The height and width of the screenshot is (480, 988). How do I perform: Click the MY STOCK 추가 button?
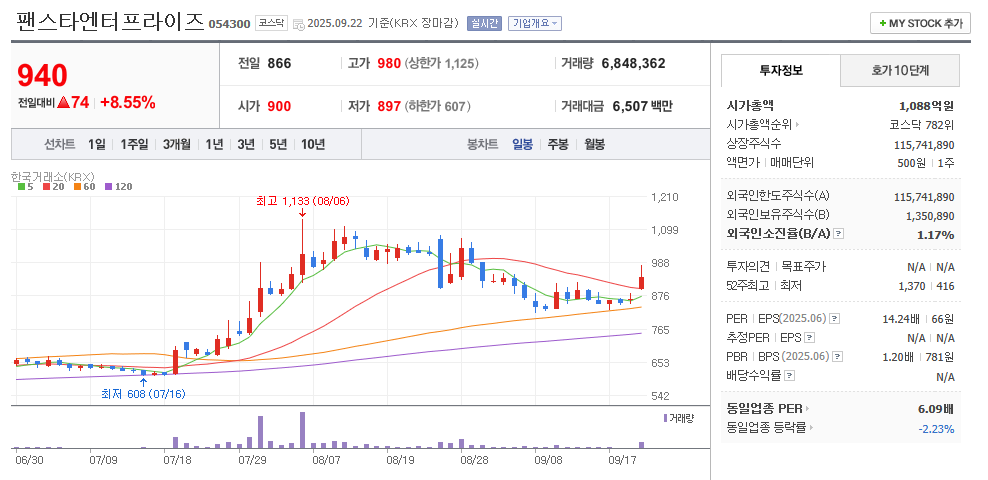point(920,23)
